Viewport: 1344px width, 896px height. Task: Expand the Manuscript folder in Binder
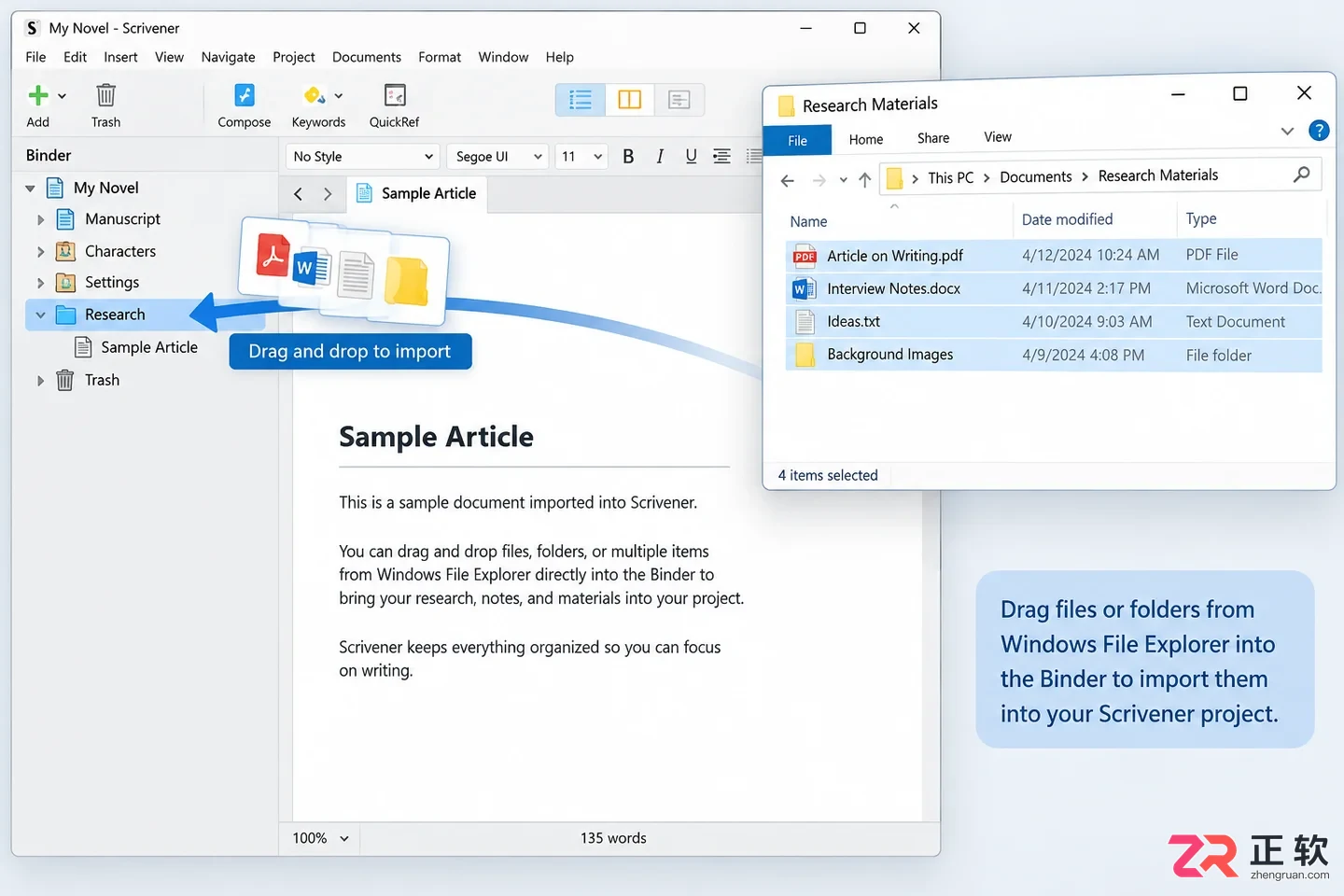pyautogui.click(x=40, y=220)
